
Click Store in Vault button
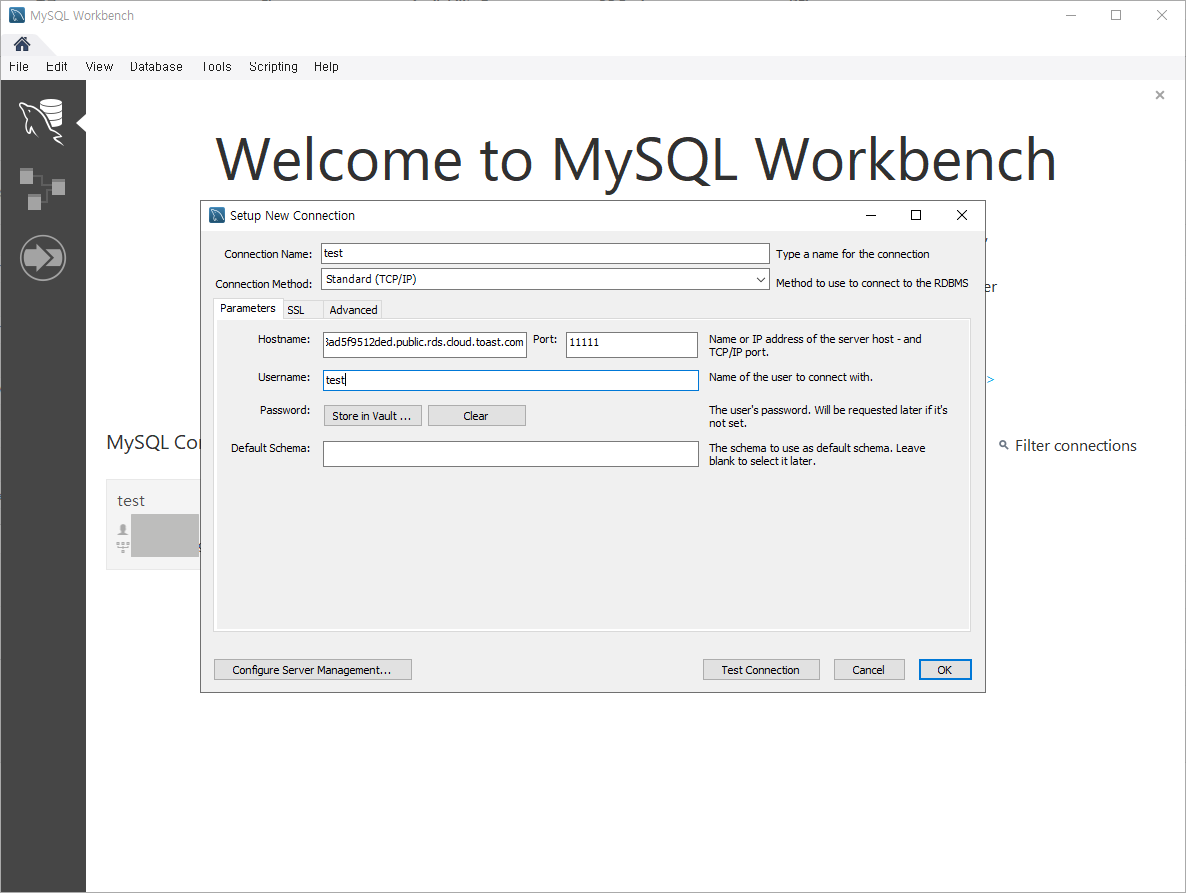pos(372,416)
